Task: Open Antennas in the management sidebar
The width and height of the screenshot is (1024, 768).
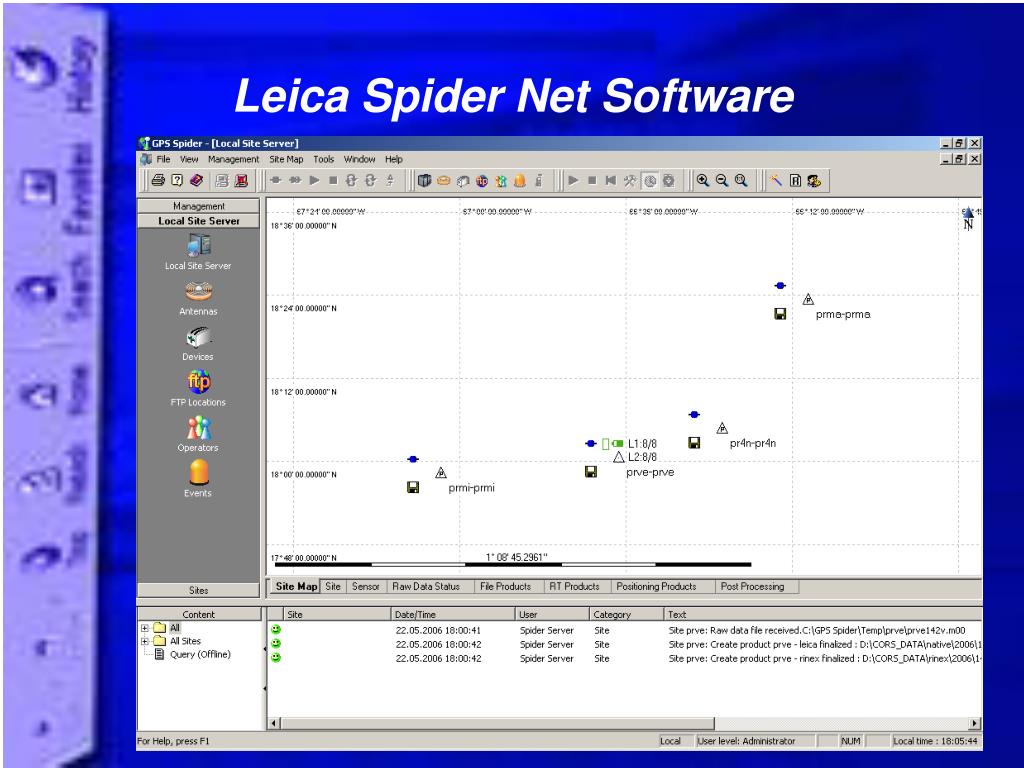Action: tap(199, 298)
